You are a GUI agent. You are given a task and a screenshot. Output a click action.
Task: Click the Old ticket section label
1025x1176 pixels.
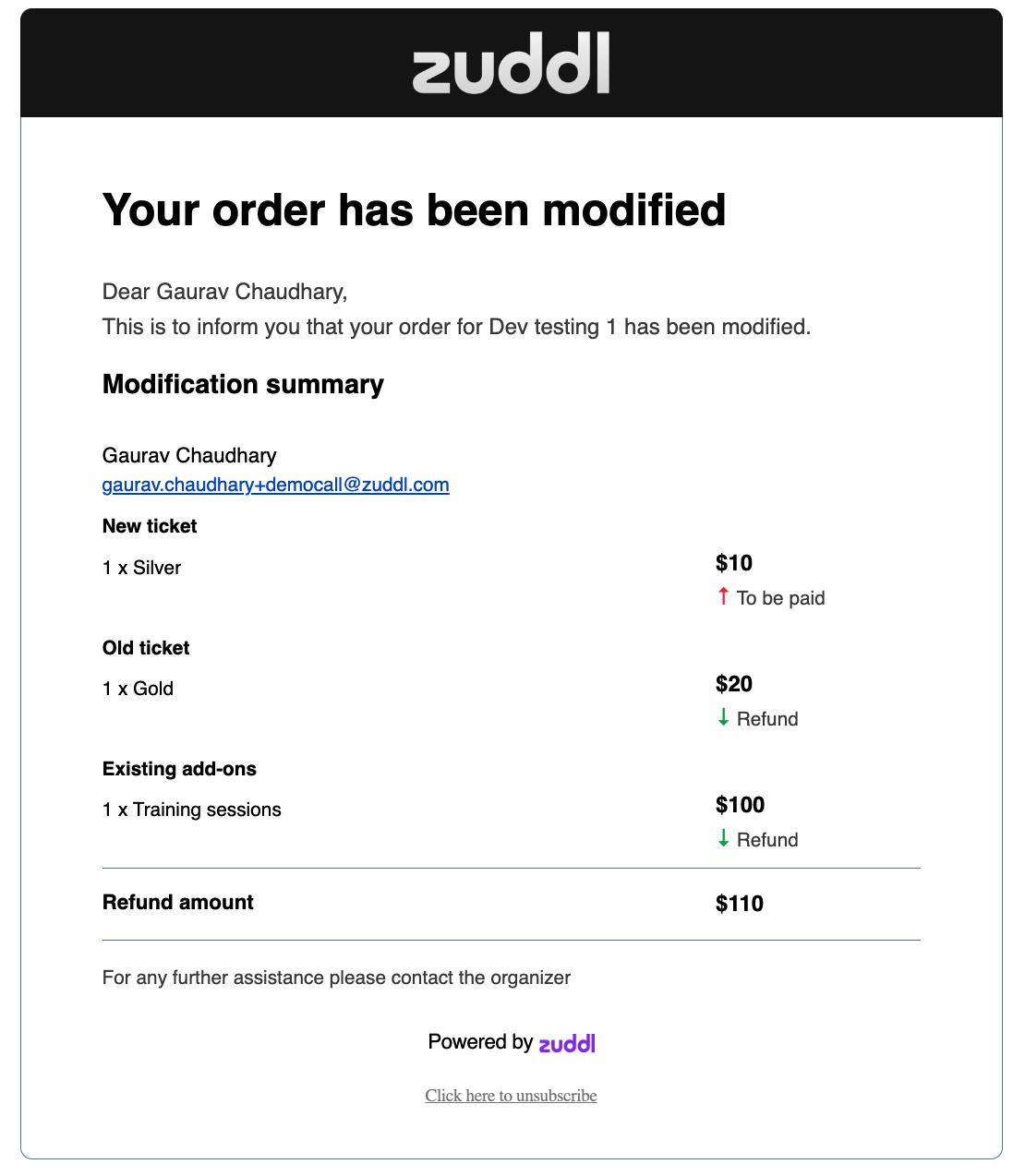point(146,648)
